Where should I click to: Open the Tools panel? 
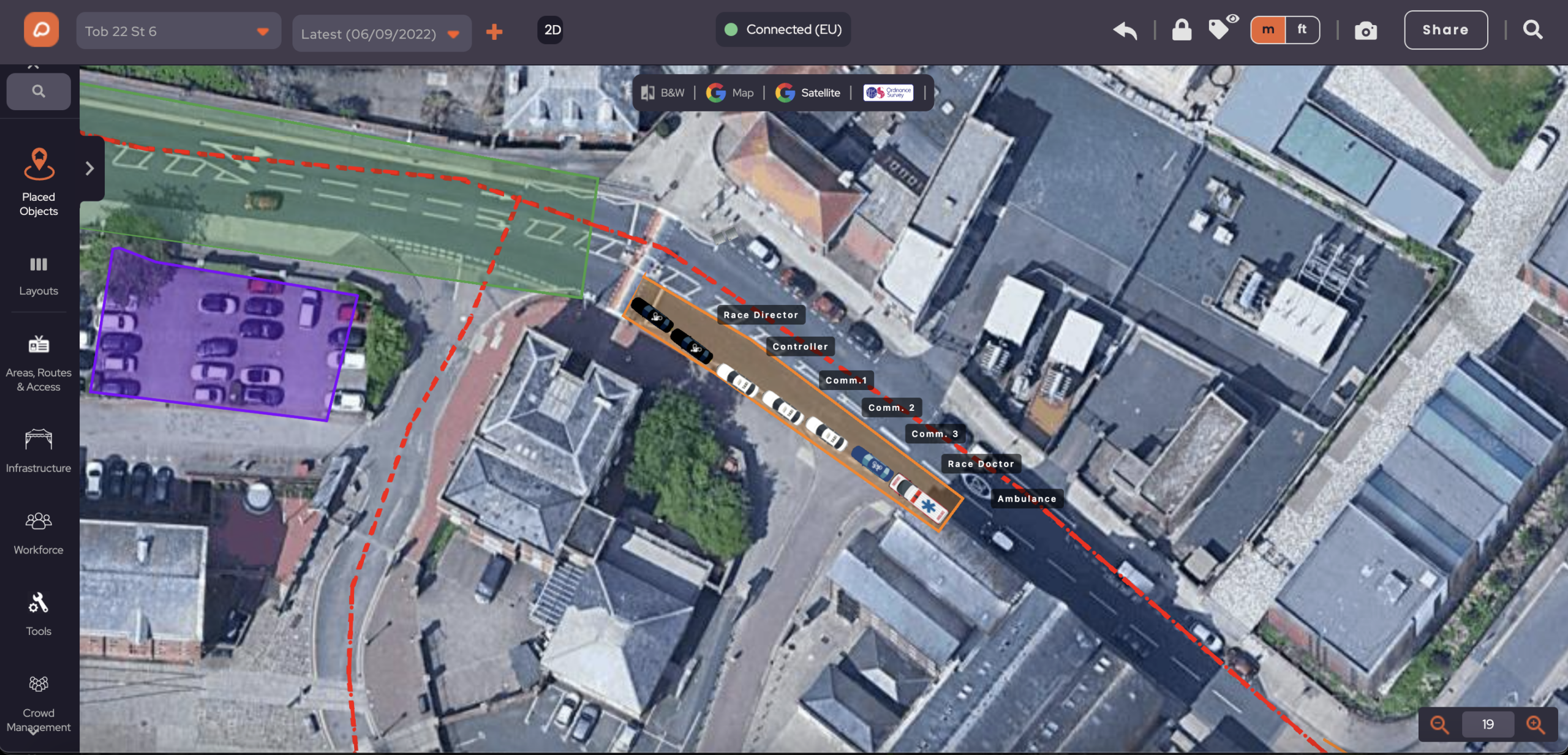pyautogui.click(x=39, y=614)
